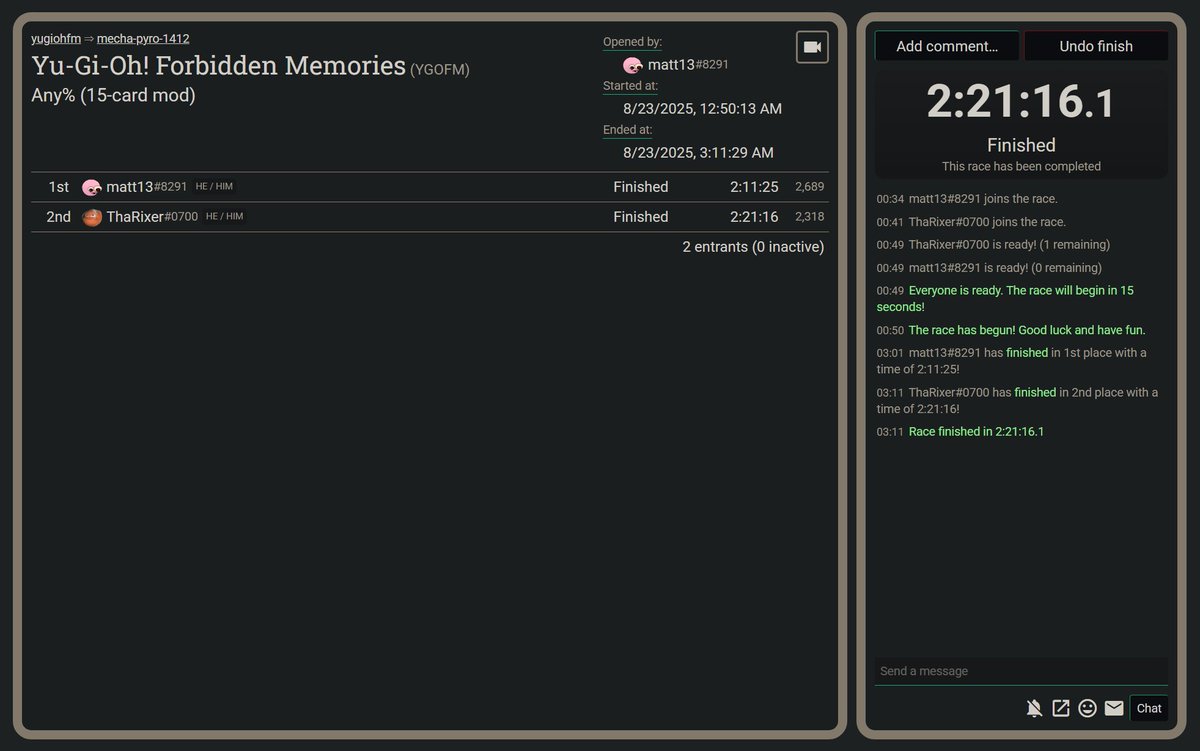Open matt13 profile in the 1st place row

click(x=147, y=187)
